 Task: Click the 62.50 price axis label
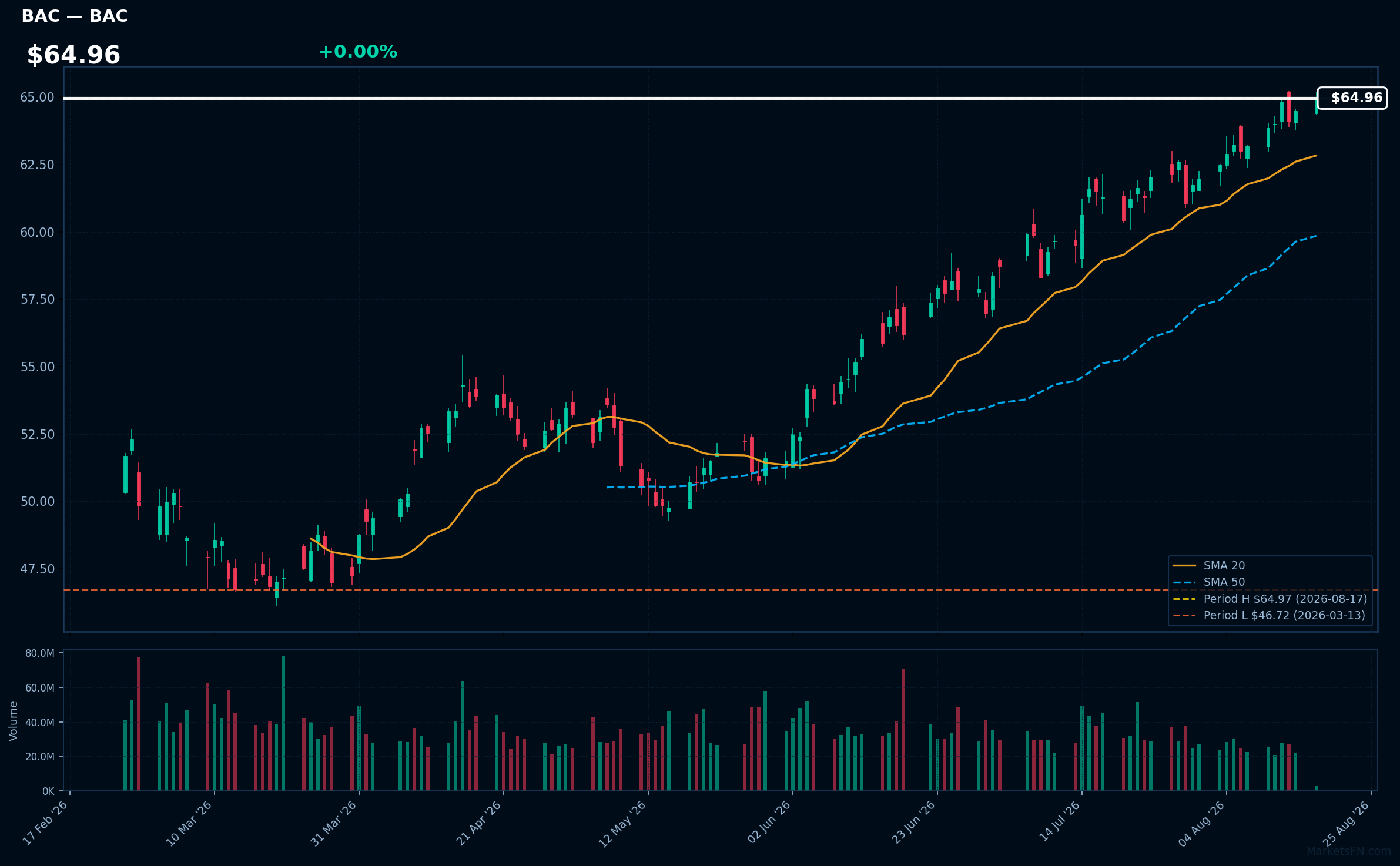pyautogui.click(x=37, y=165)
